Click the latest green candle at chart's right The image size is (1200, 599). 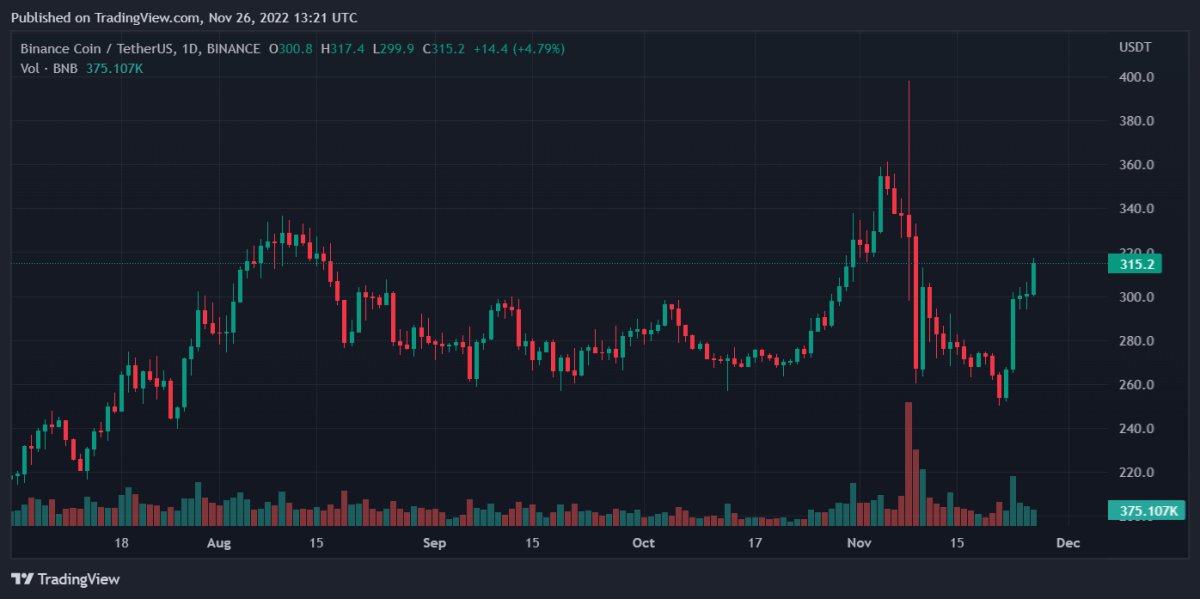[1033, 278]
